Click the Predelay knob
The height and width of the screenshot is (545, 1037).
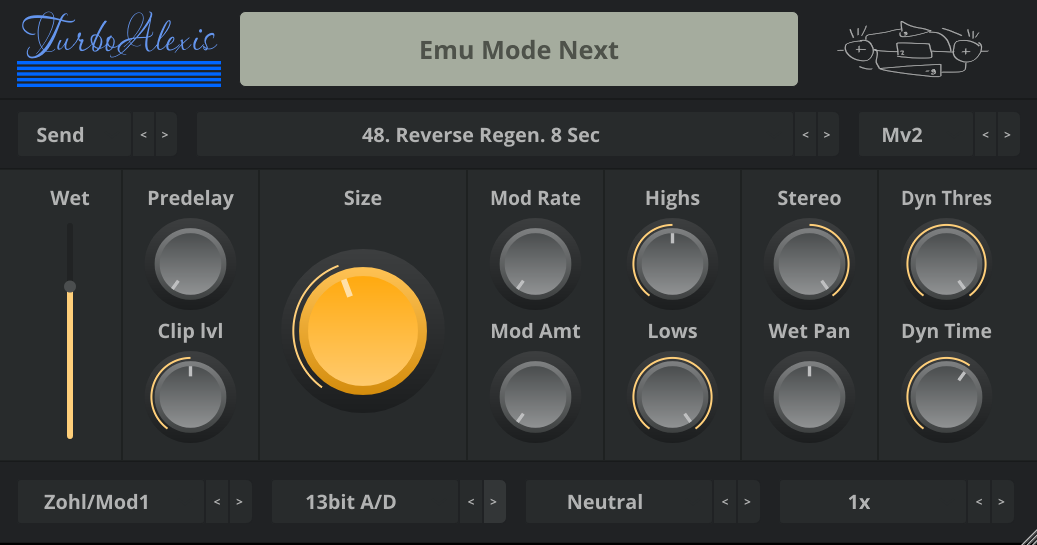(190, 262)
